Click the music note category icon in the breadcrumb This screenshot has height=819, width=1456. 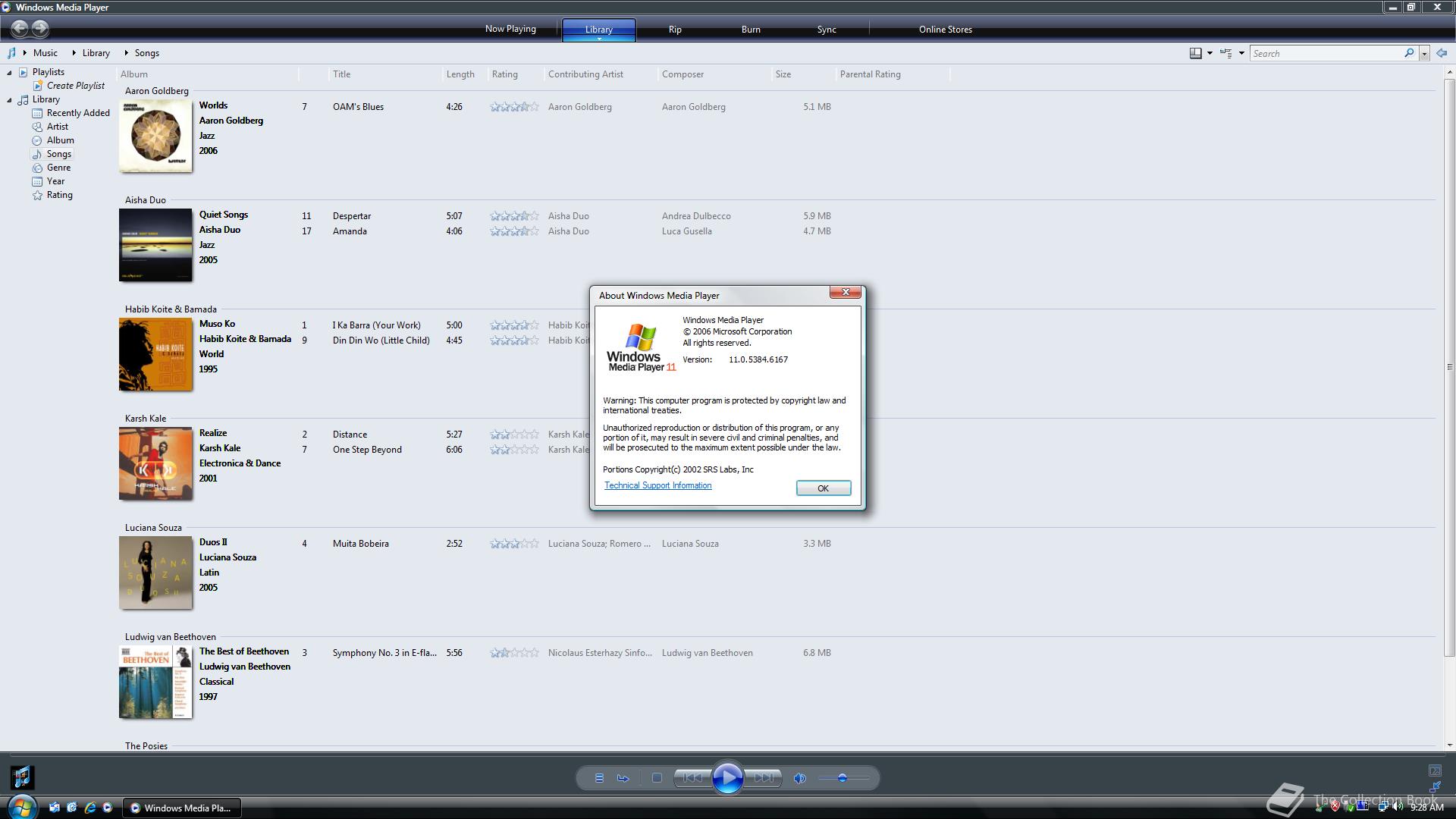point(11,53)
